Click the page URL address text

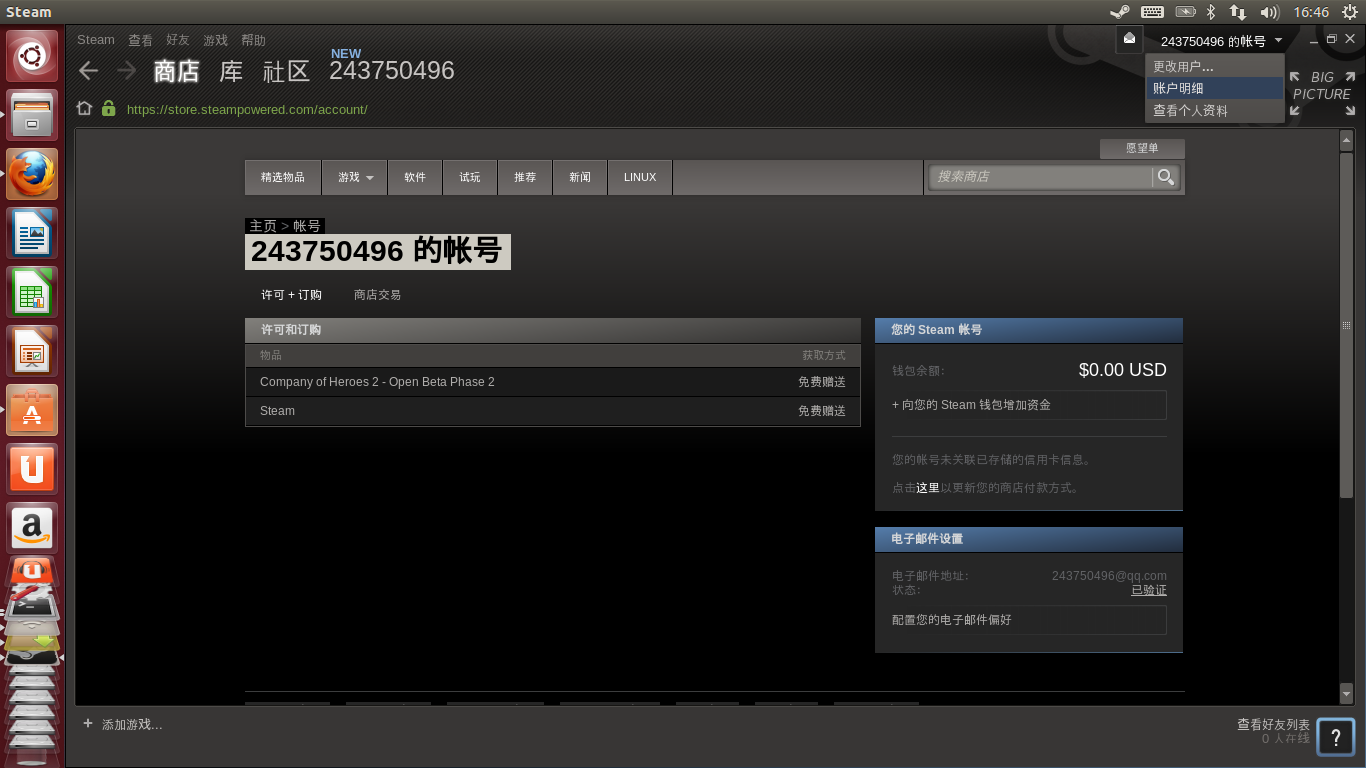(247, 109)
